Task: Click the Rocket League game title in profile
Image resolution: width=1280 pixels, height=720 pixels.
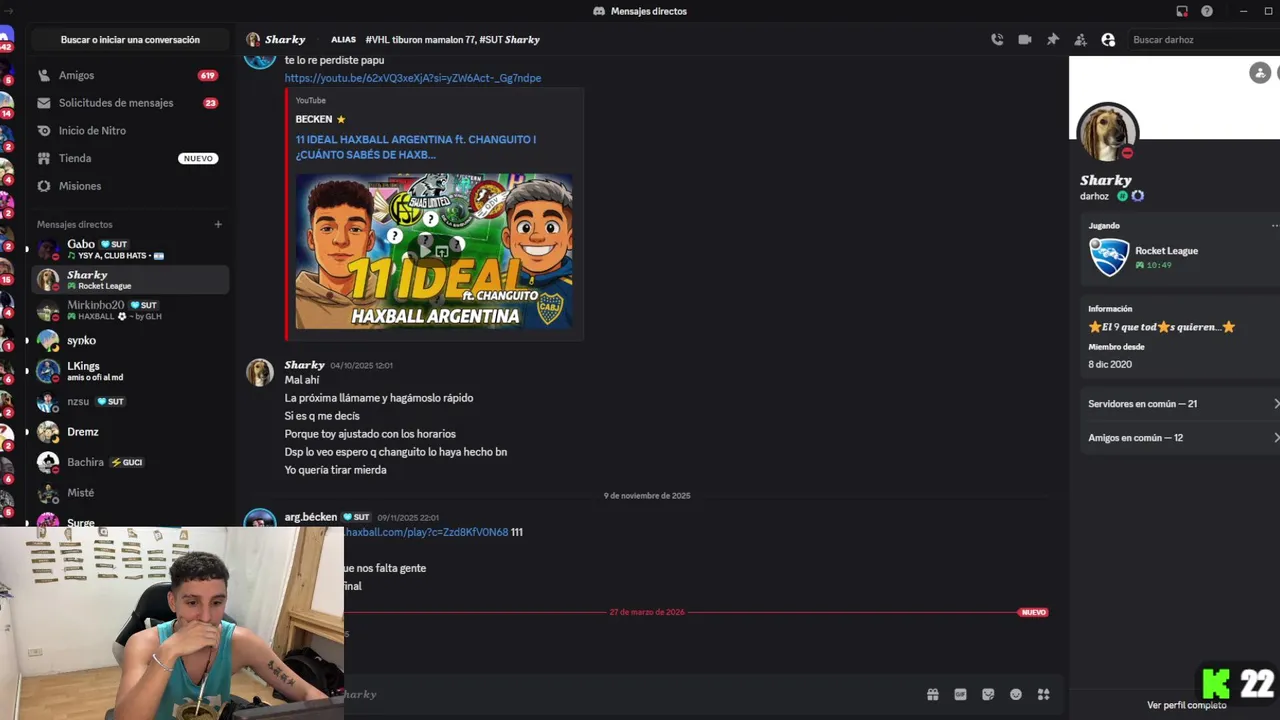Action: pos(1166,251)
